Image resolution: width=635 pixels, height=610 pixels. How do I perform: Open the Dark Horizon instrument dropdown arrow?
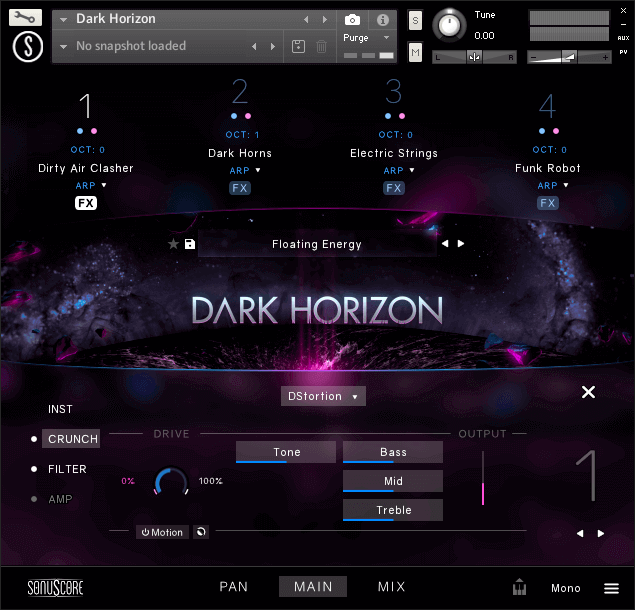click(x=64, y=19)
